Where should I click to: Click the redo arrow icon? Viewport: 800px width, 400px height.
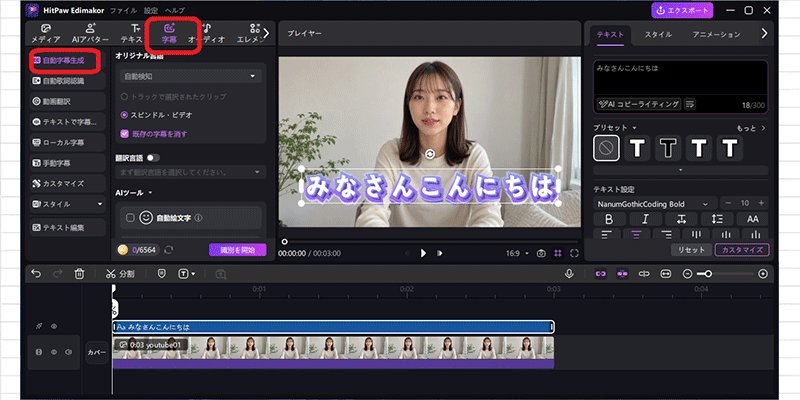coord(58,274)
